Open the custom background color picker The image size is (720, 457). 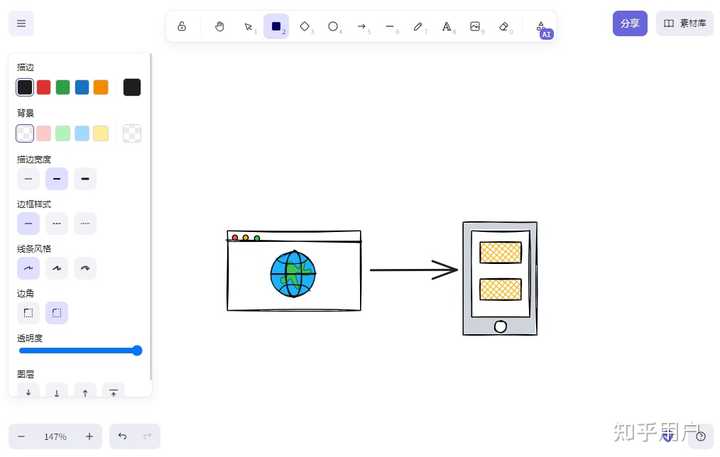tap(132, 134)
